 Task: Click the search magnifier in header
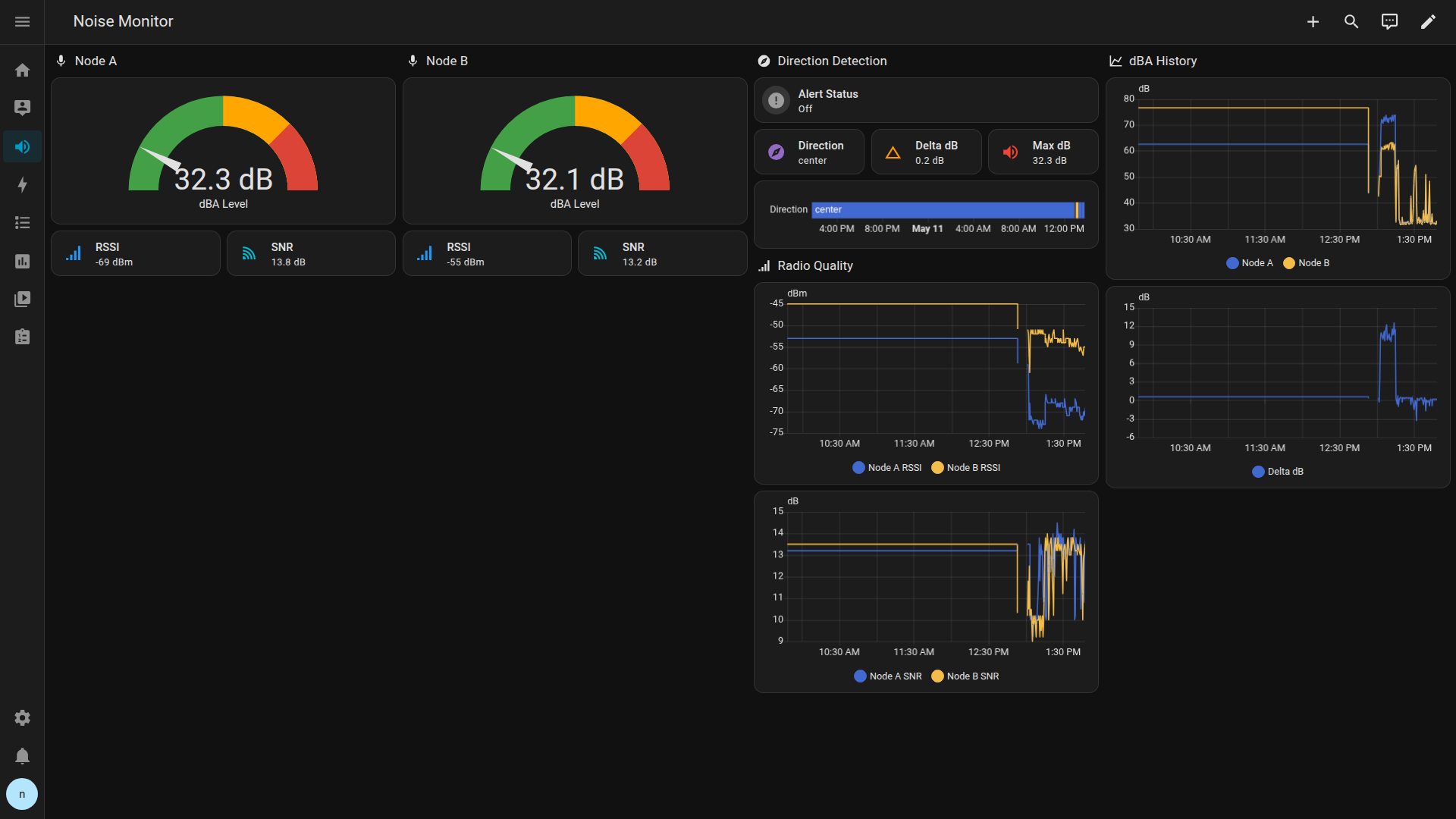coord(1351,21)
